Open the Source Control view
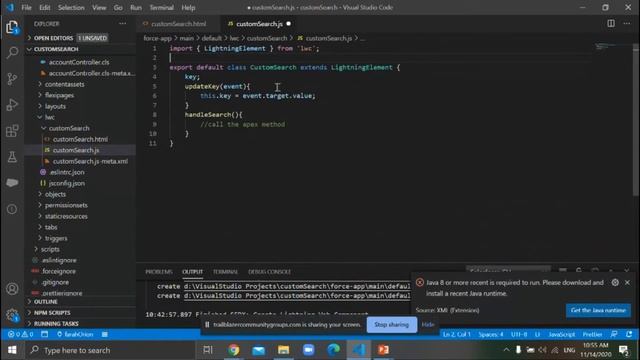Screen dimensions: 640x360 (12, 78)
